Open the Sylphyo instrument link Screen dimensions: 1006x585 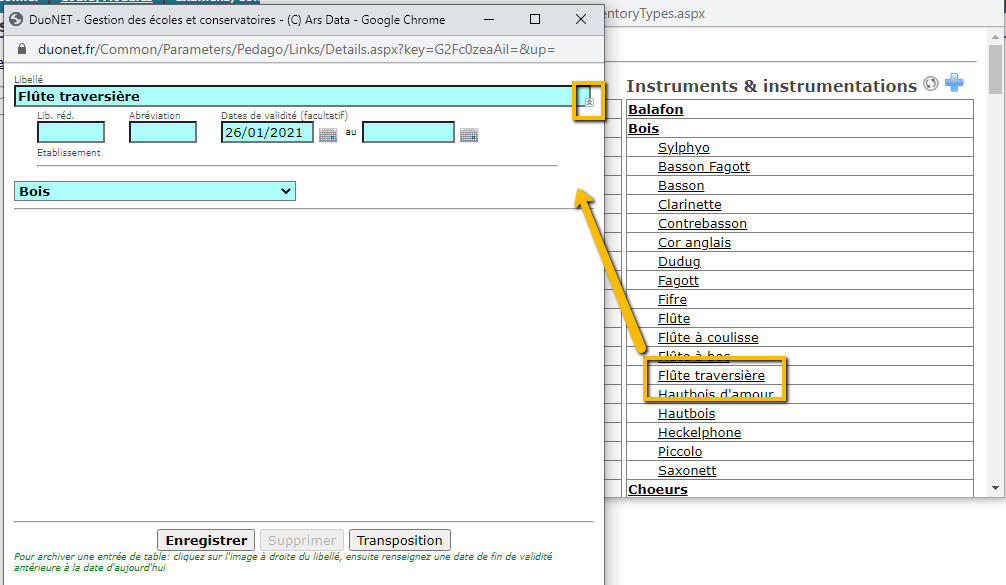tap(683, 148)
